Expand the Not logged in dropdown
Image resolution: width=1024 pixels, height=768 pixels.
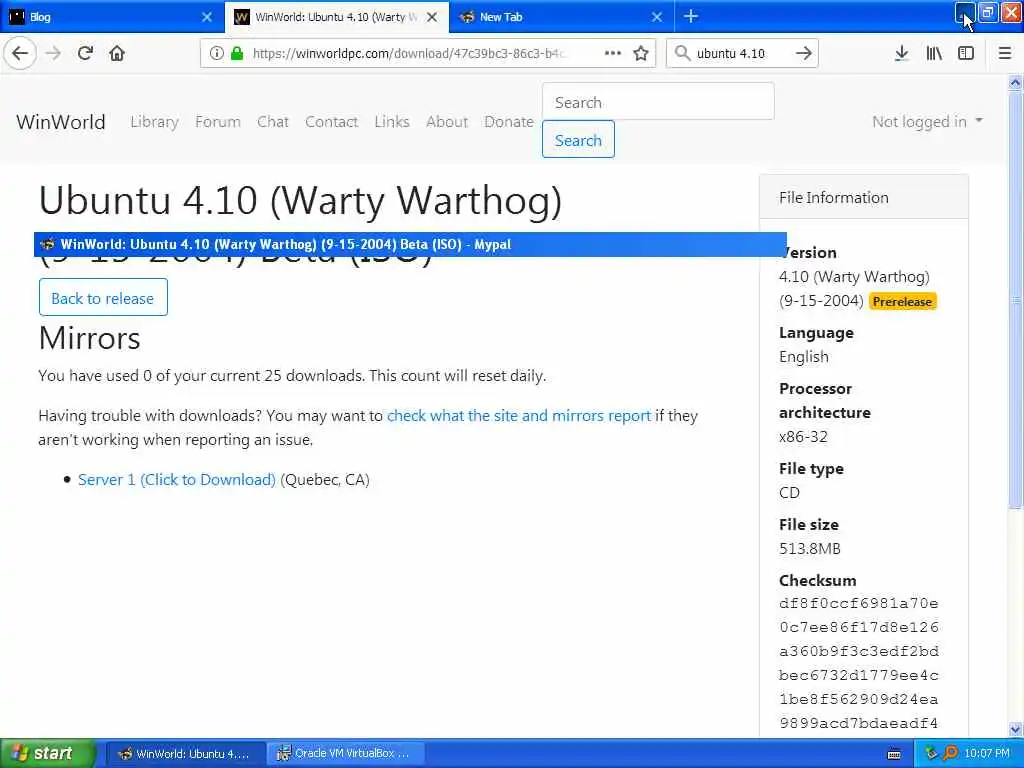coord(927,121)
